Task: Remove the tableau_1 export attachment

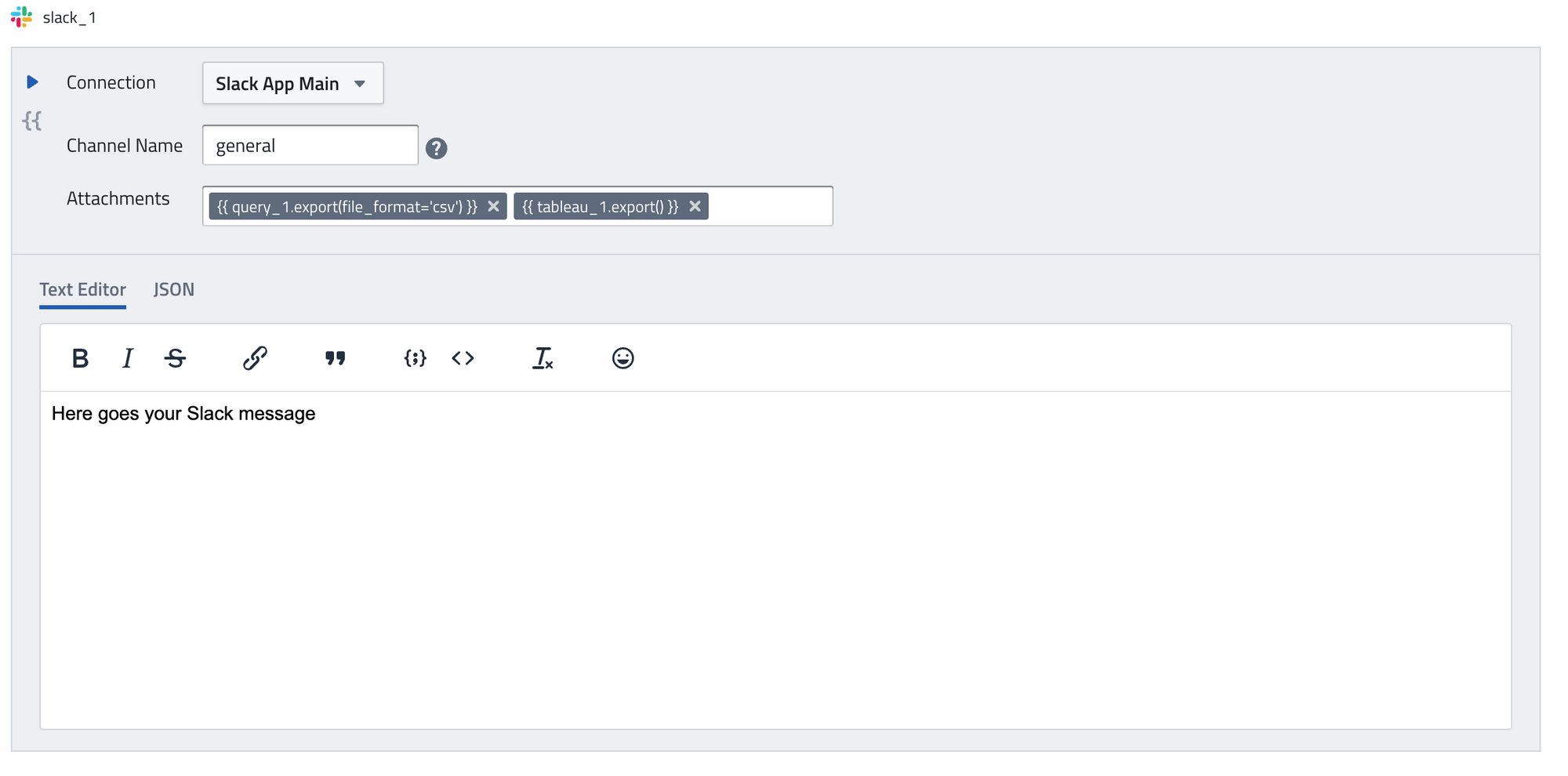Action: pyautogui.click(x=695, y=206)
